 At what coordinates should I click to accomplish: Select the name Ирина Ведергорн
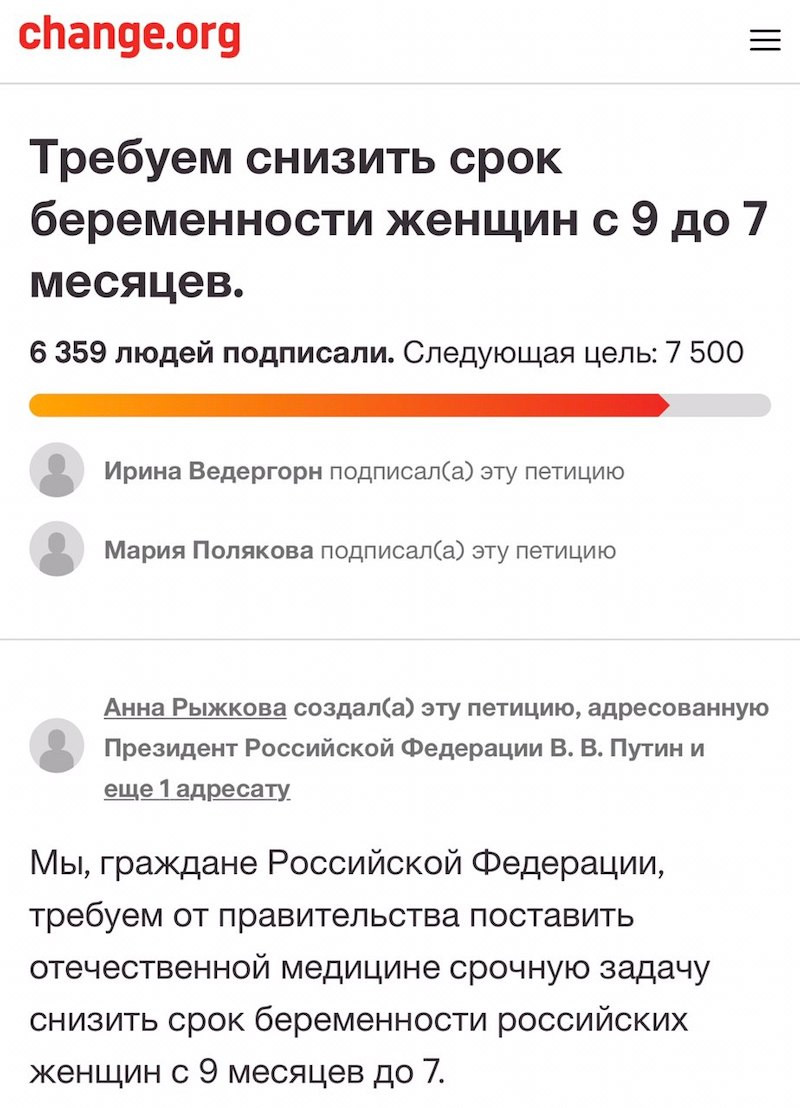213,471
